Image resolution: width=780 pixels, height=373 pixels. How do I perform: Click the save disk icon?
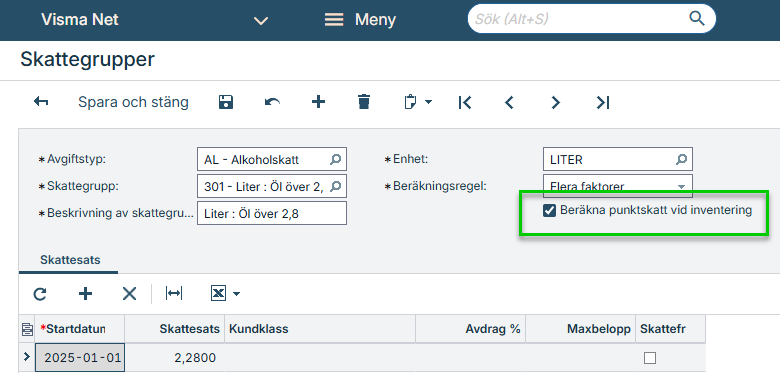[x=226, y=102]
